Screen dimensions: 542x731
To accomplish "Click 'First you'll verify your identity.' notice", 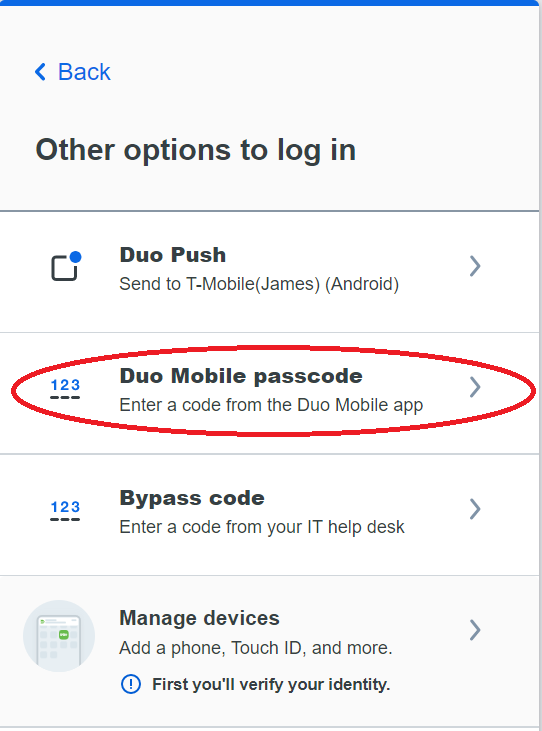I will click(x=271, y=684).
